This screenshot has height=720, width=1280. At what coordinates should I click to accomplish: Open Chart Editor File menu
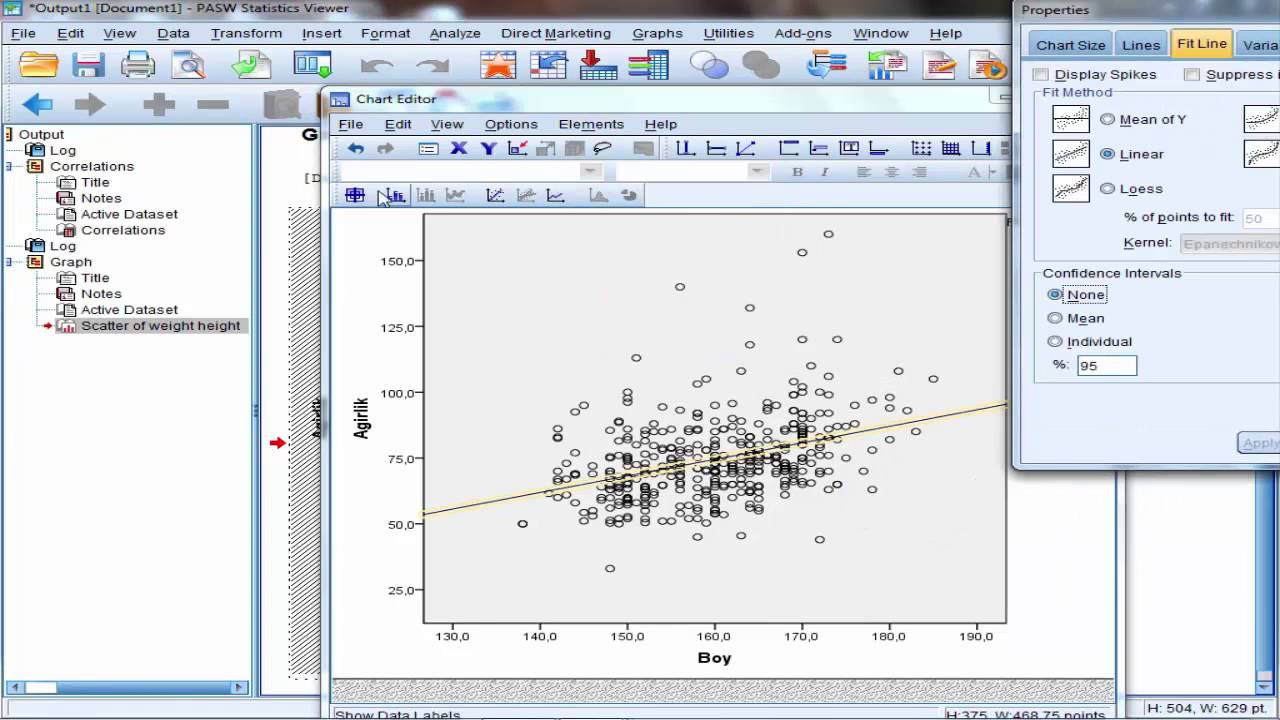tap(350, 124)
